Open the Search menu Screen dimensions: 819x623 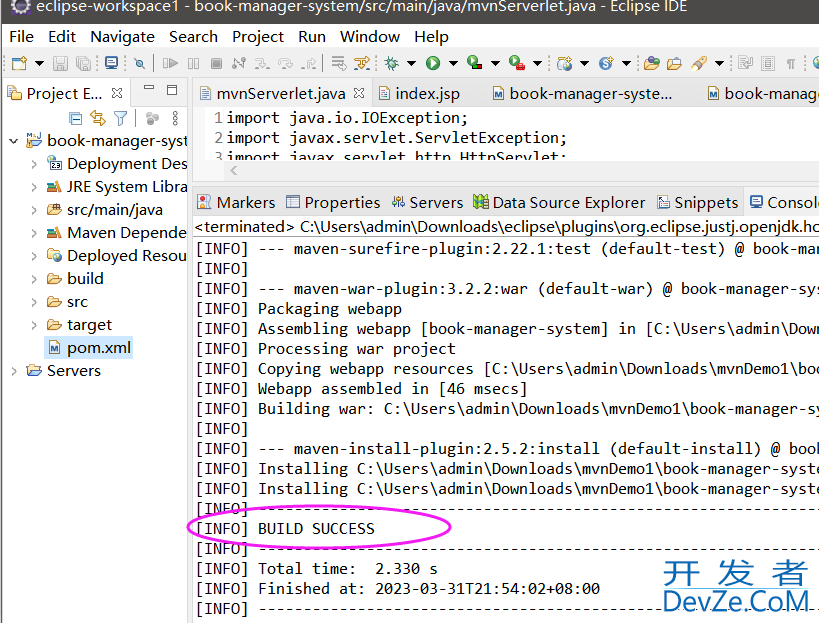193,37
